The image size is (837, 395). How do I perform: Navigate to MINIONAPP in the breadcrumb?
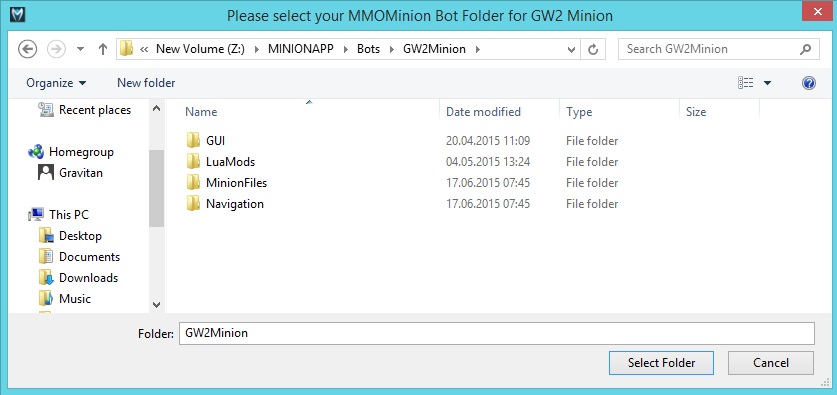[301, 49]
